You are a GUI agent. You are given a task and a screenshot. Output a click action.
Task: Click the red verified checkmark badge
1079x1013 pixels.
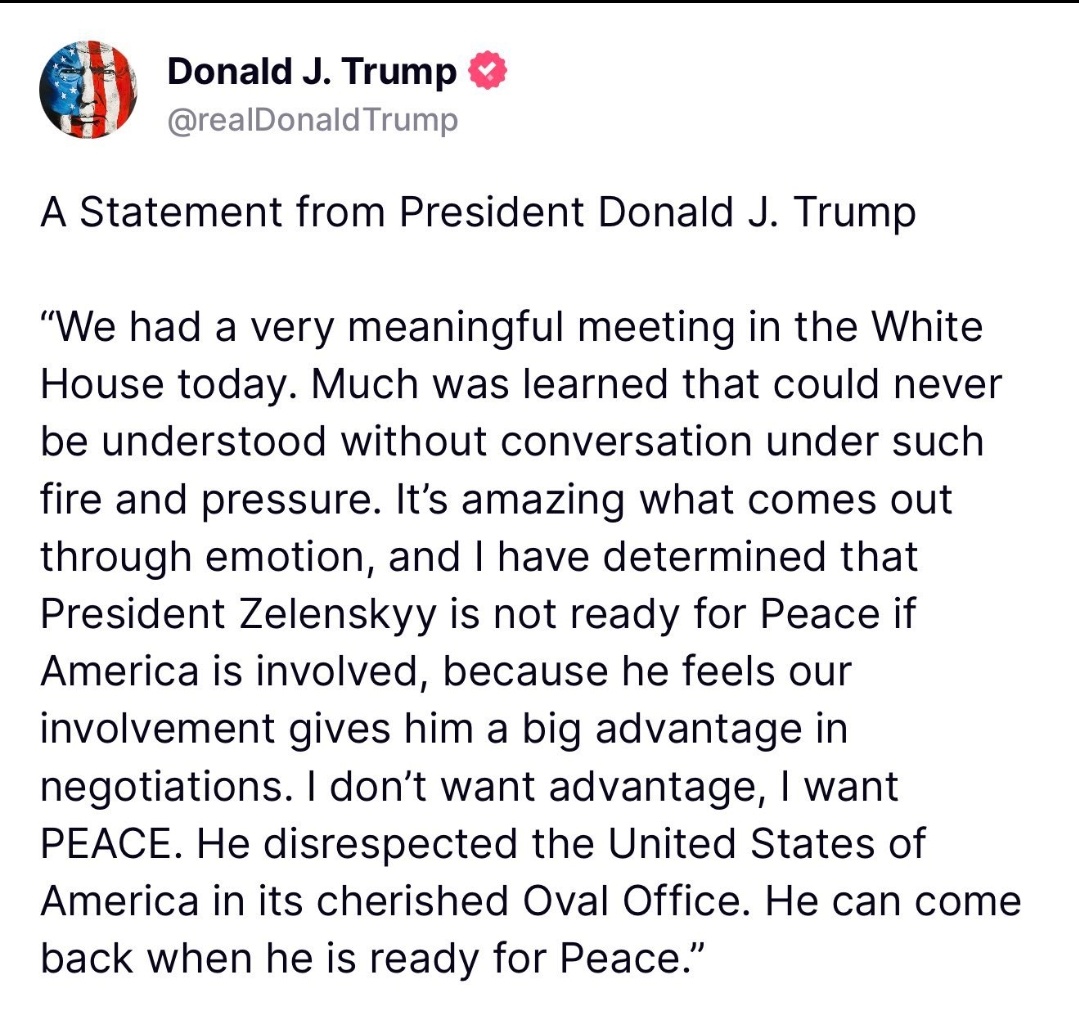tap(487, 72)
